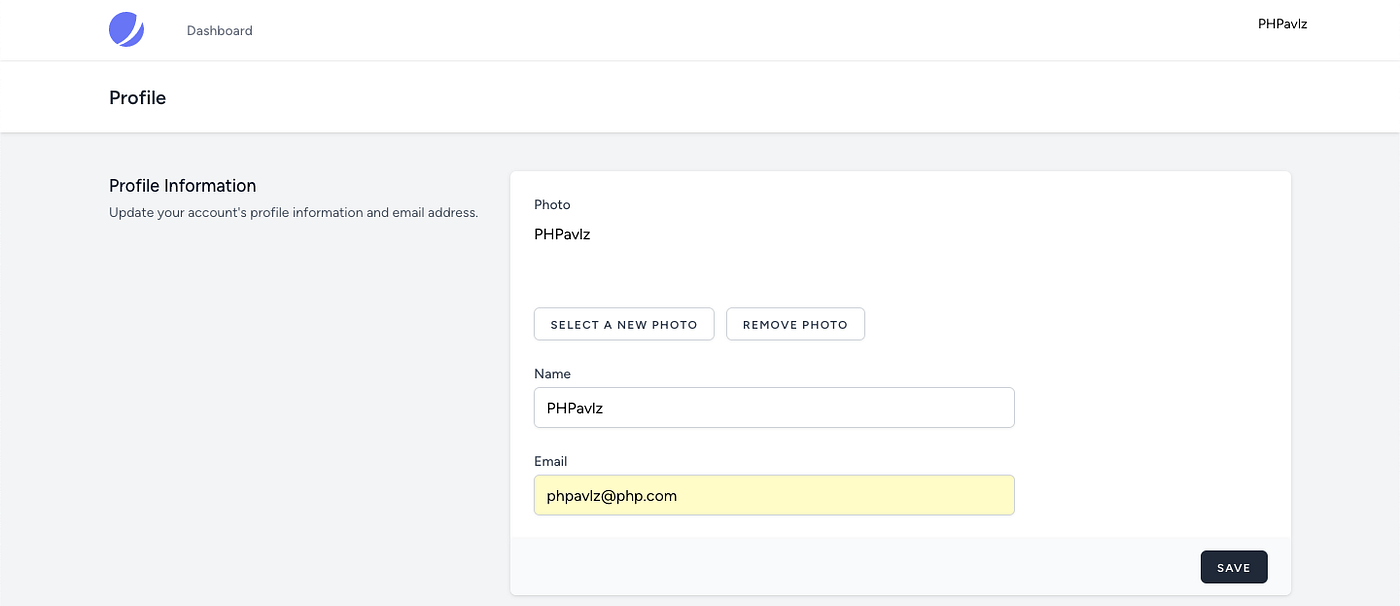The height and width of the screenshot is (606, 1400).
Task: Click the Profile page heading
Action: point(137,98)
